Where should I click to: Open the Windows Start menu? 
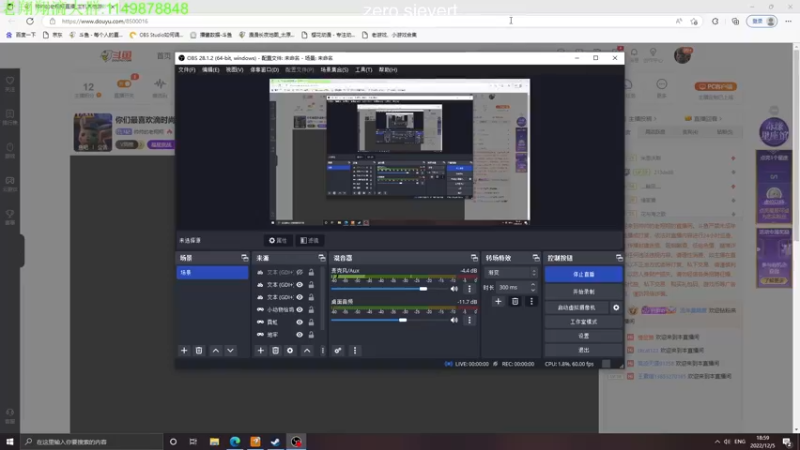click(x=10, y=442)
